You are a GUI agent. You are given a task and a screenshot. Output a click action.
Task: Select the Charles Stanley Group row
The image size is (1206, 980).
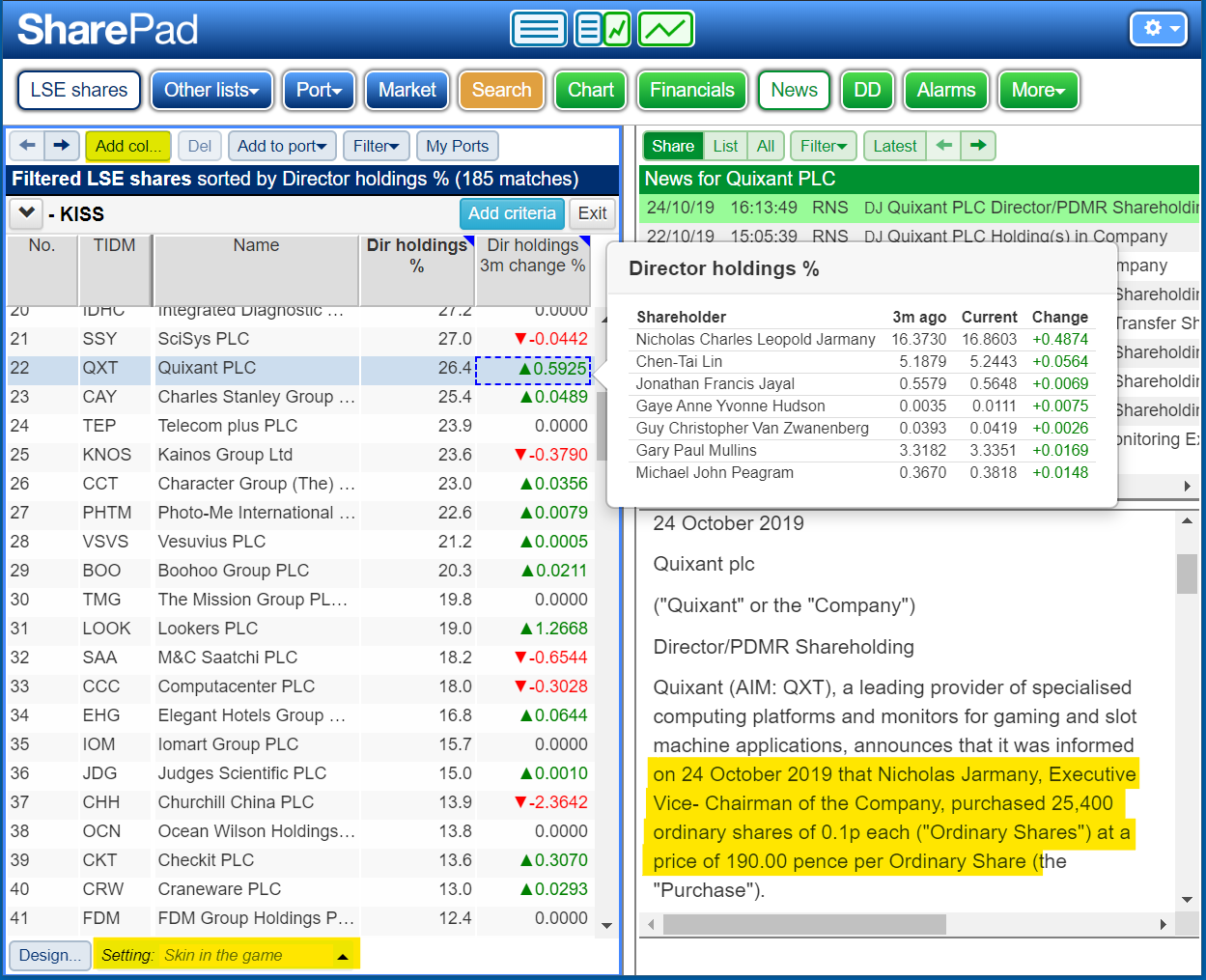point(299,397)
